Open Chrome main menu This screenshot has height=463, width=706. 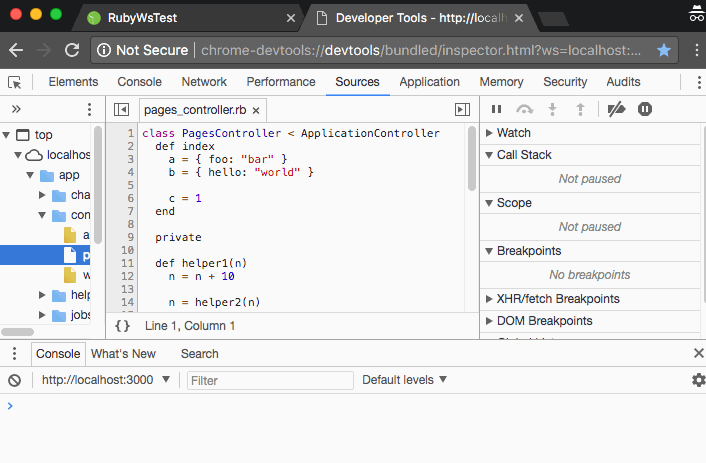(x=697, y=50)
